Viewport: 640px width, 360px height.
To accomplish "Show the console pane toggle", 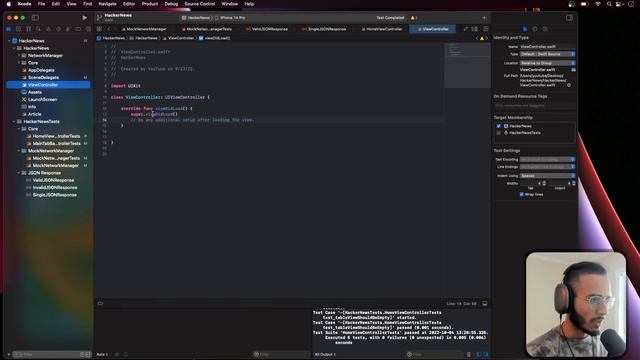I will click(485, 354).
